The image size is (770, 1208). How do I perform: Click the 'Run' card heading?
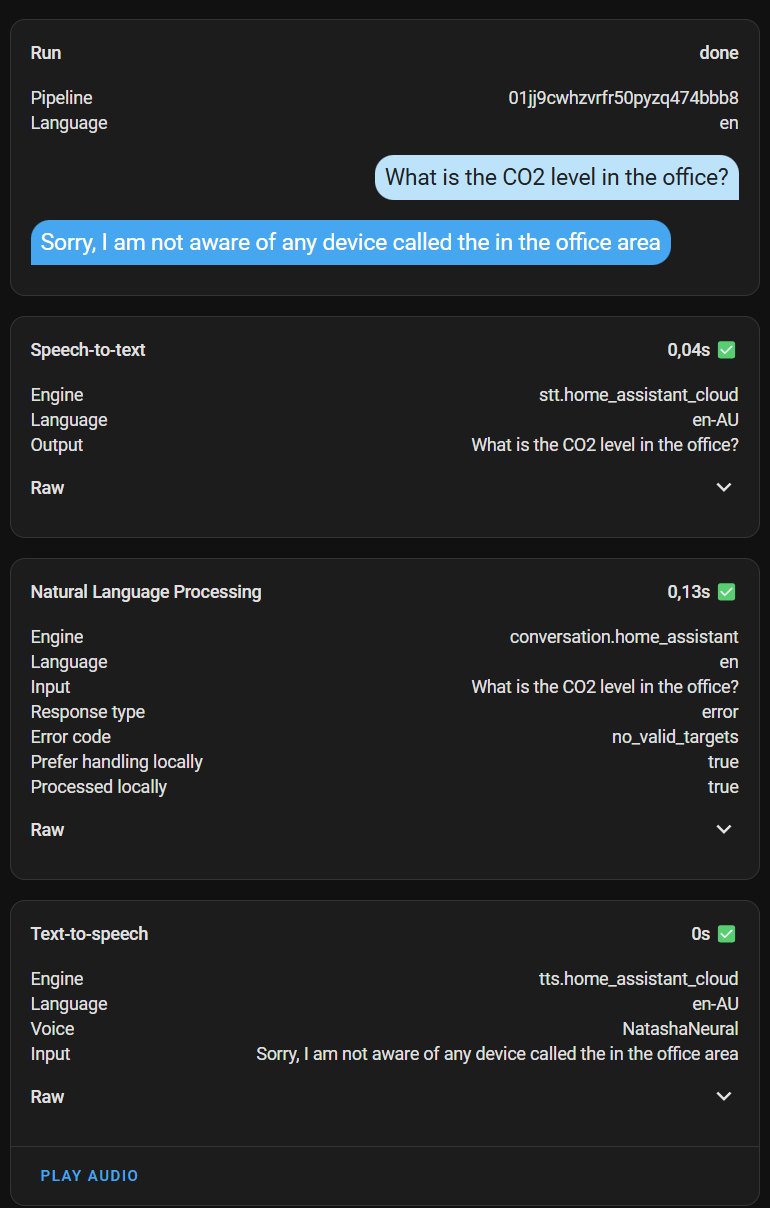click(46, 53)
